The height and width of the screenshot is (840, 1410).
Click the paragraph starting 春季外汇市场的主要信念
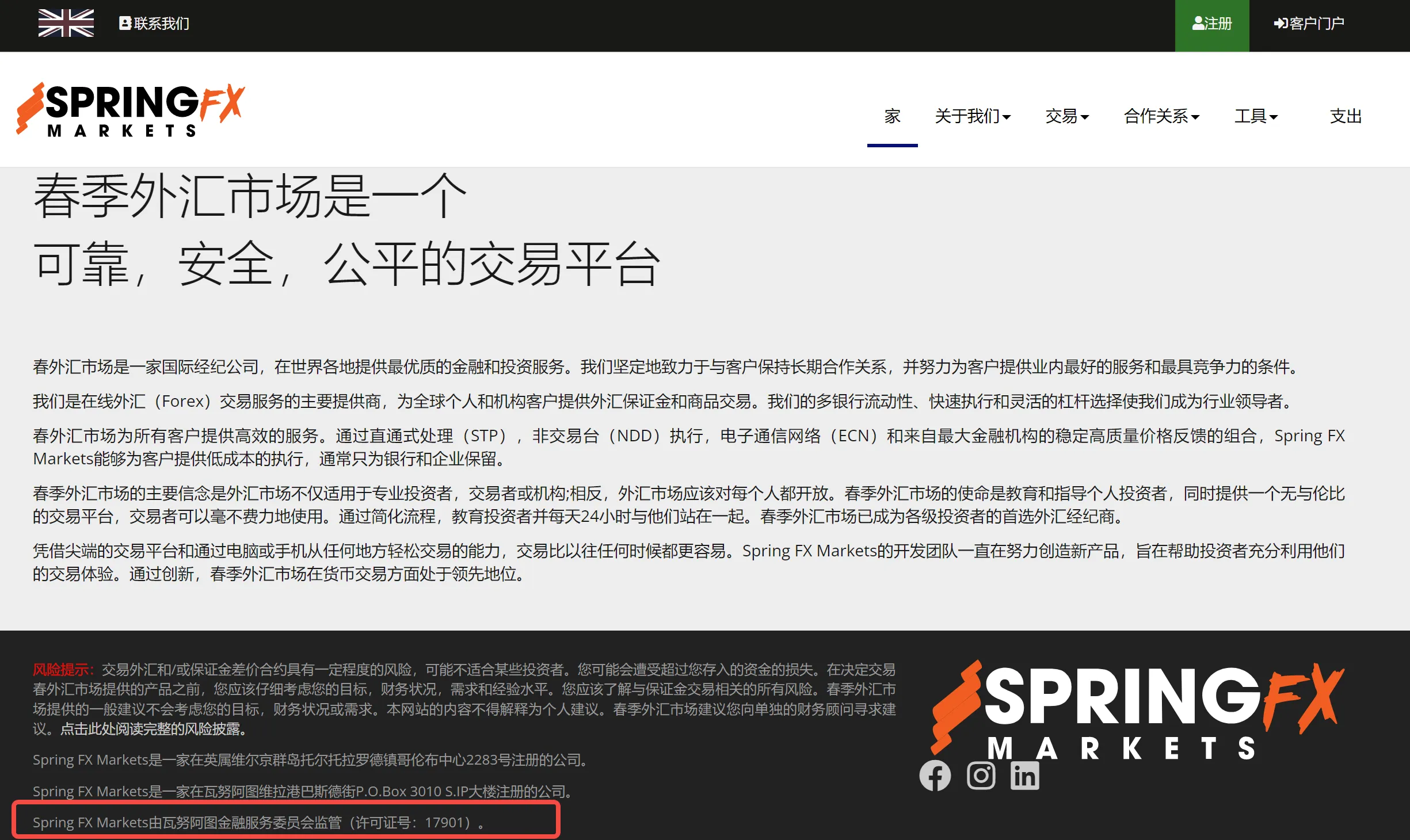pos(689,505)
